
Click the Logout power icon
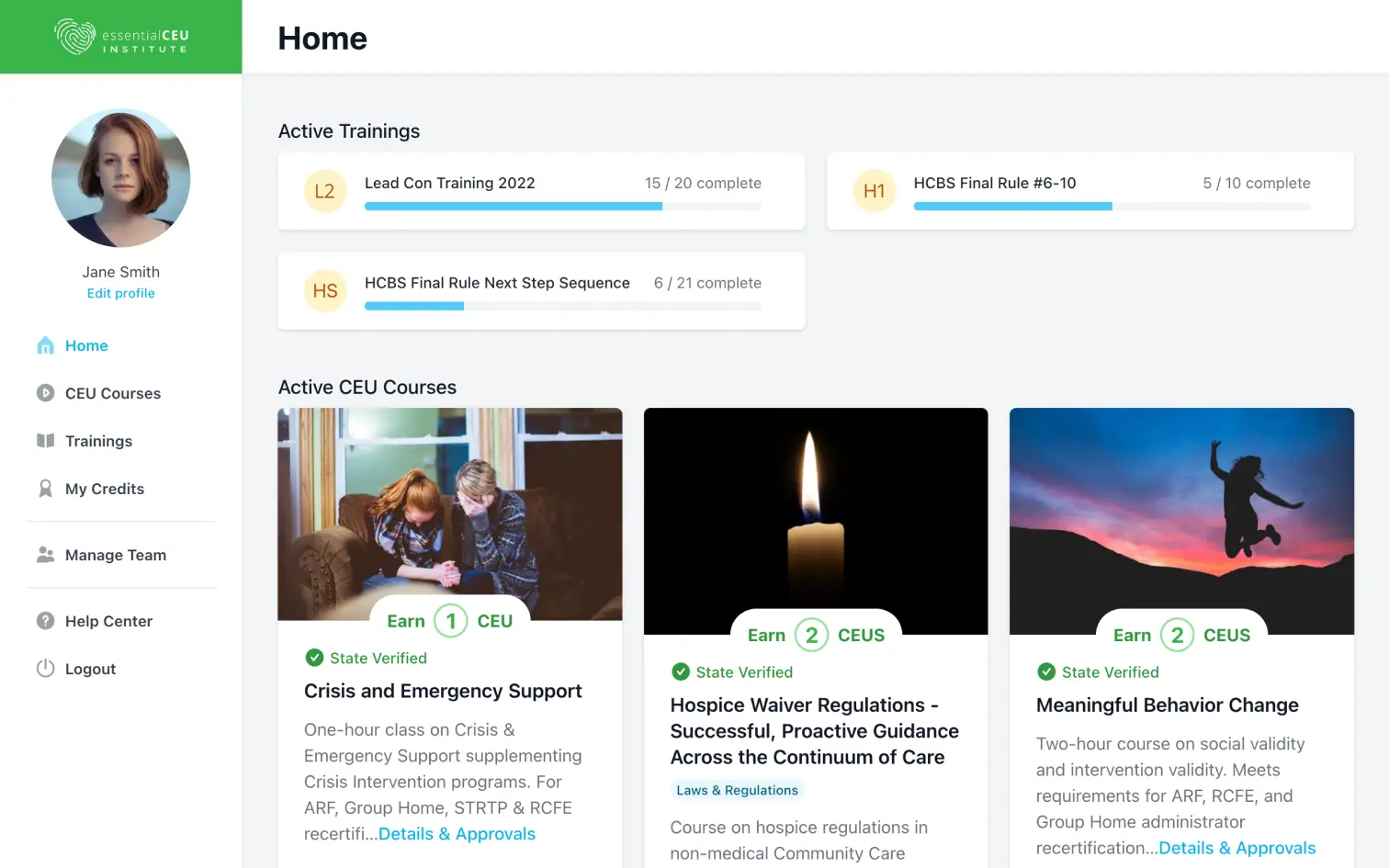(45, 669)
